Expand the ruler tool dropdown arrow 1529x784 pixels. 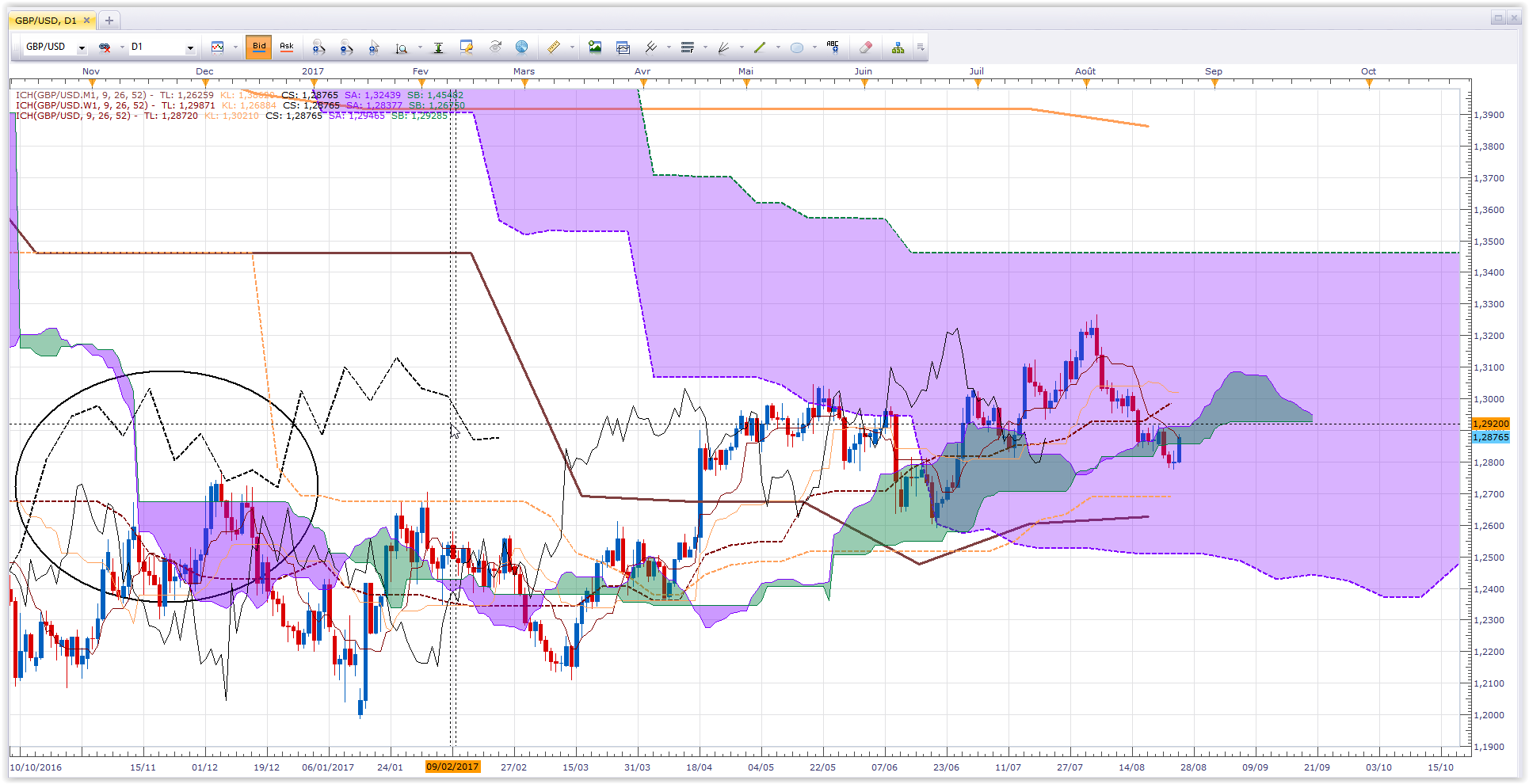(571, 48)
